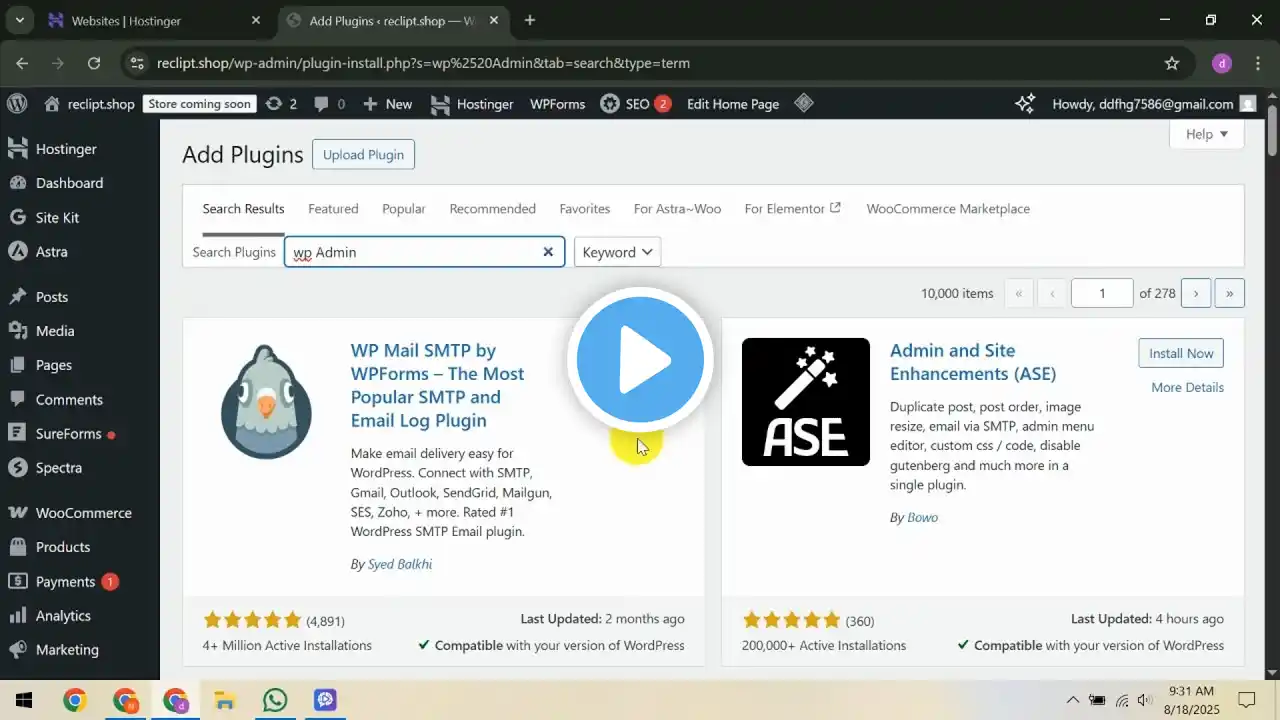Open the WordPress logo menu

pyautogui.click(x=17, y=104)
